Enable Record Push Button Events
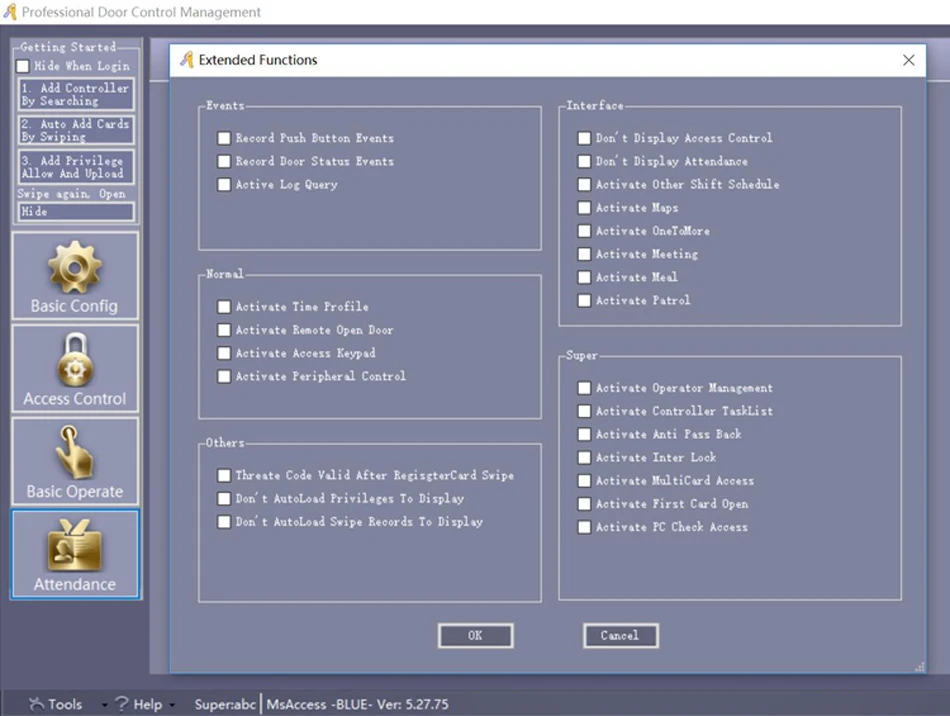The image size is (950, 716). tap(224, 138)
